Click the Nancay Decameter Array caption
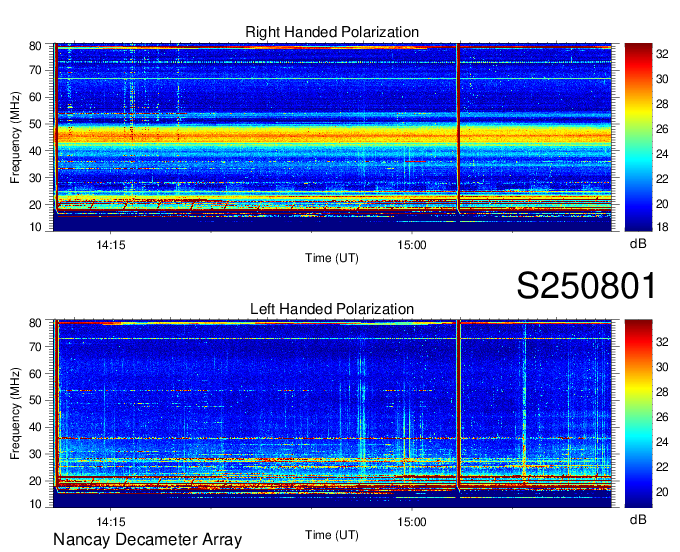This screenshot has width=680, height=552. pos(147,540)
